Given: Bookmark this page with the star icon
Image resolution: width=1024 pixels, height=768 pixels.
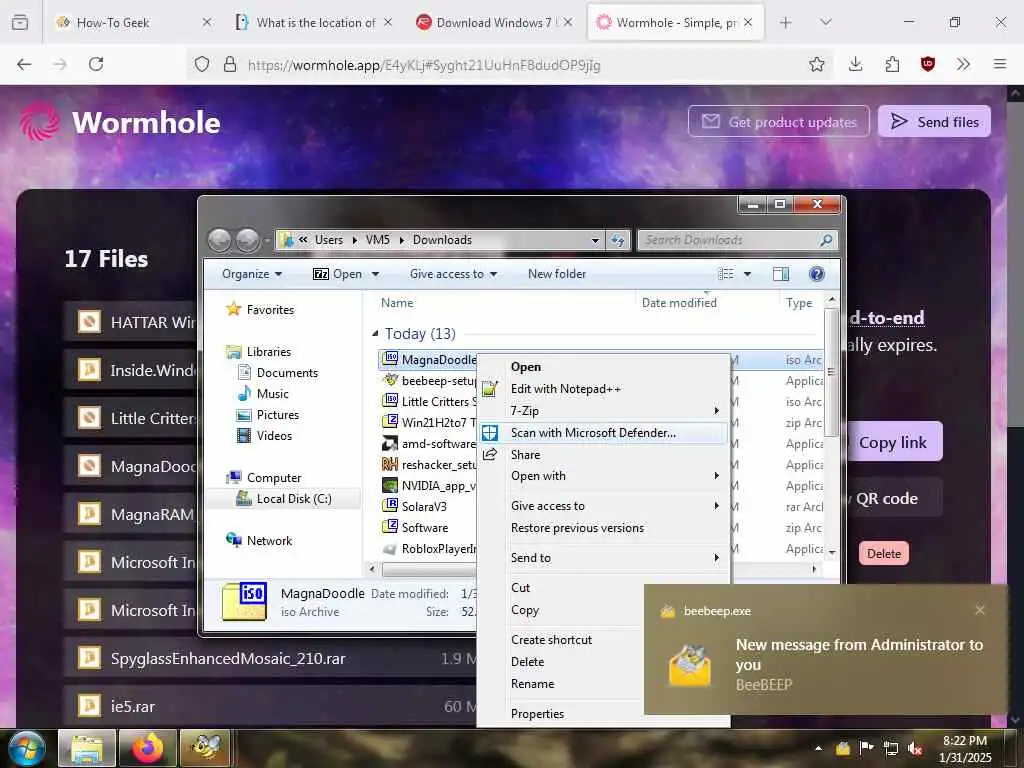Looking at the screenshot, I should [x=816, y=64].
